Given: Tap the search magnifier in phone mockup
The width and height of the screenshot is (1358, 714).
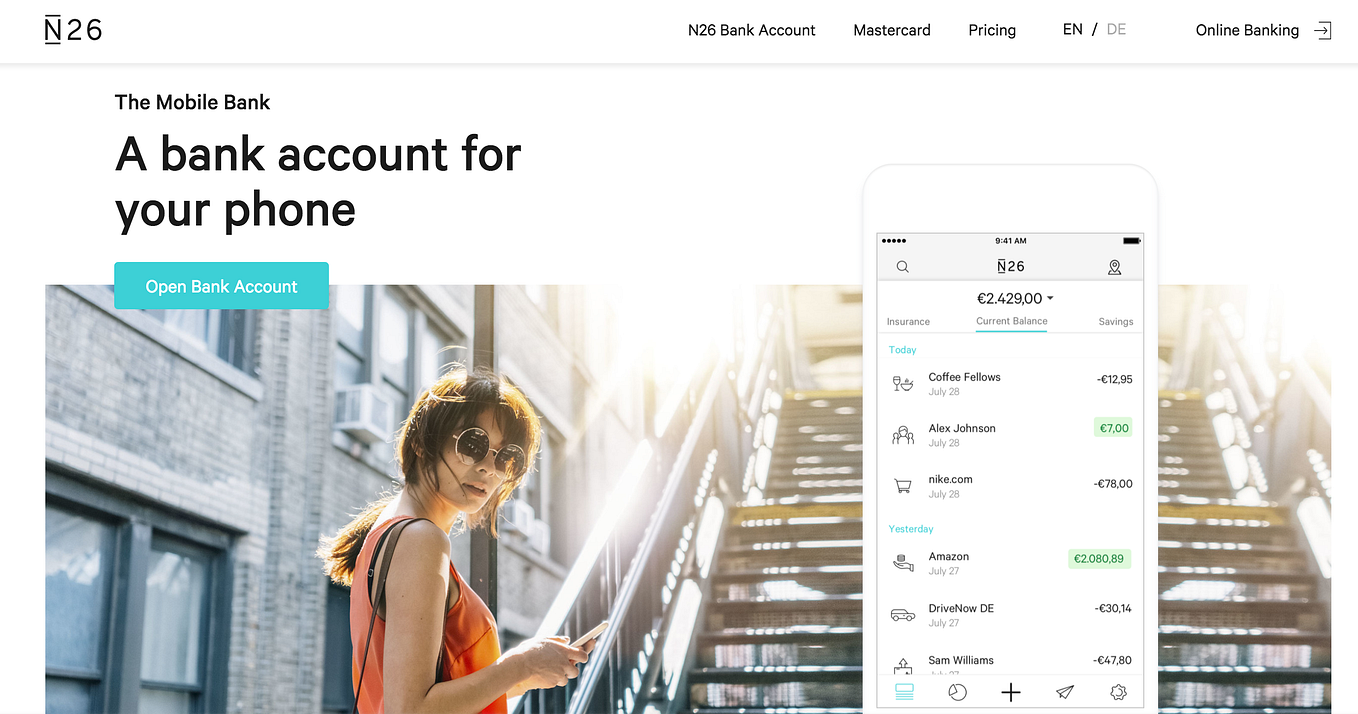Looking at the screenshot, I should 902,267.
